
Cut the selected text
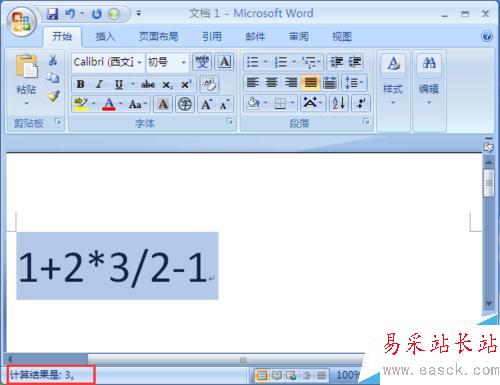coord(53,60)
